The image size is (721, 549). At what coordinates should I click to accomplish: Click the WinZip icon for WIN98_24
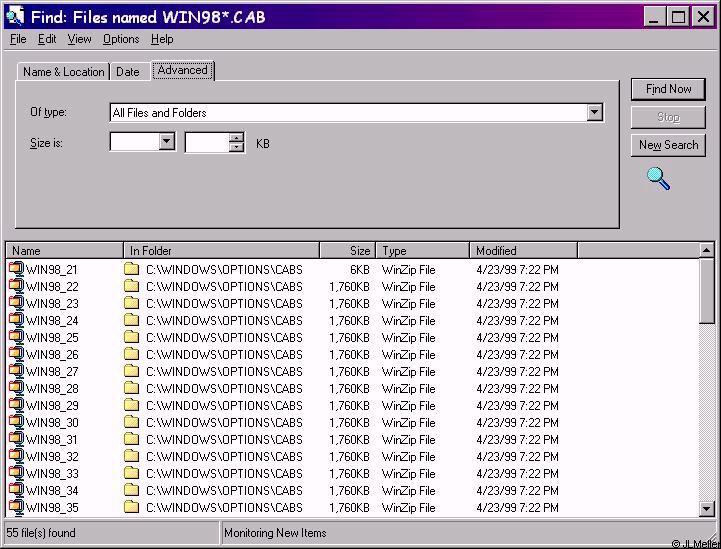[16, 320]
